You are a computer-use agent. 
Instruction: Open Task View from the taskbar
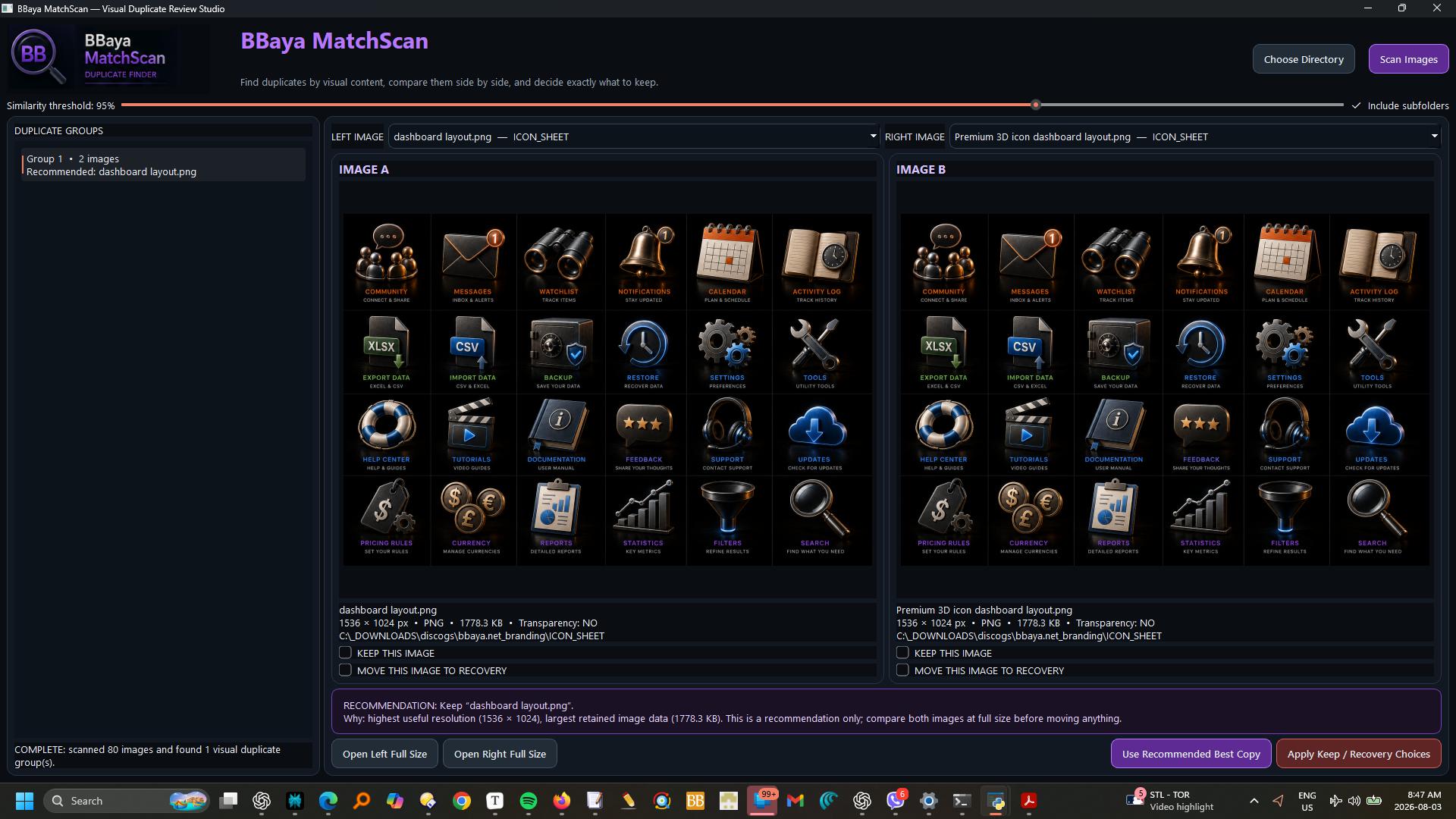coord(228,801)
